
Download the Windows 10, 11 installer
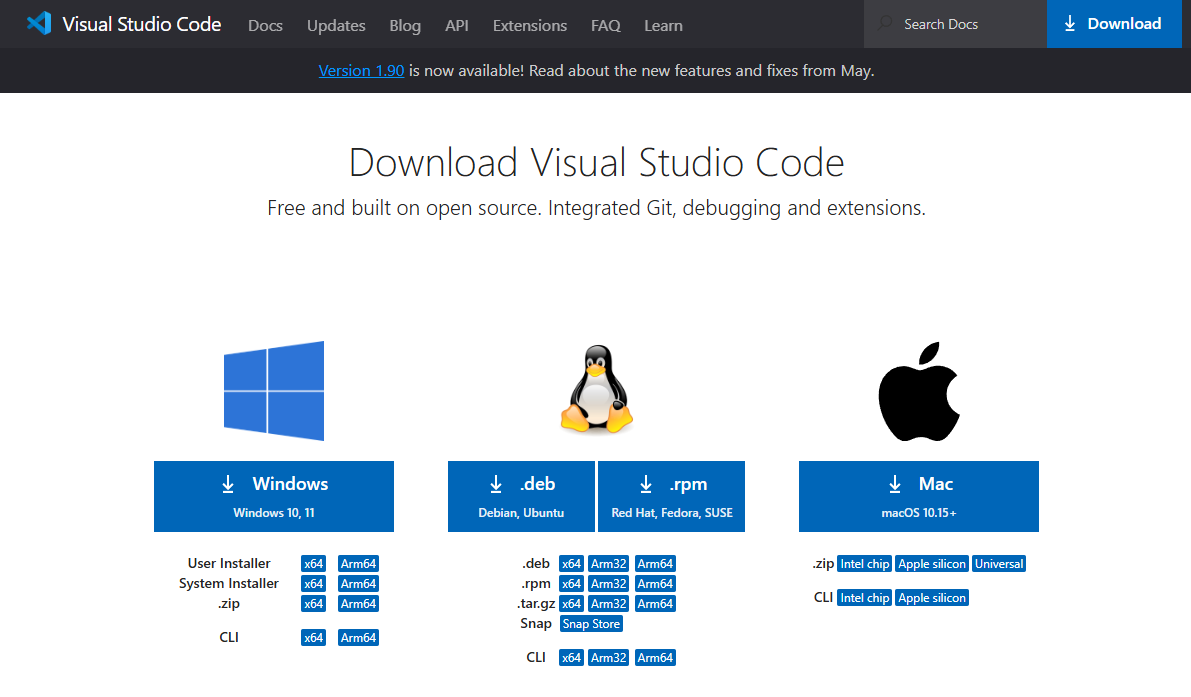(x=273, y=497)
